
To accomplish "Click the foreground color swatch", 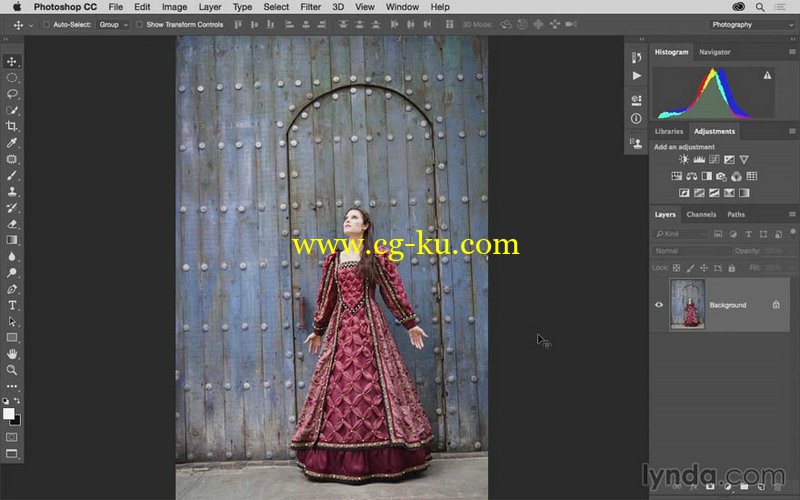I will (x=8, y=414).
